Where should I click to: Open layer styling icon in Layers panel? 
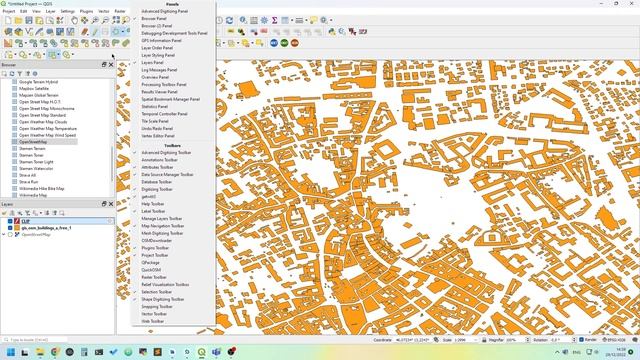[4, 213]
